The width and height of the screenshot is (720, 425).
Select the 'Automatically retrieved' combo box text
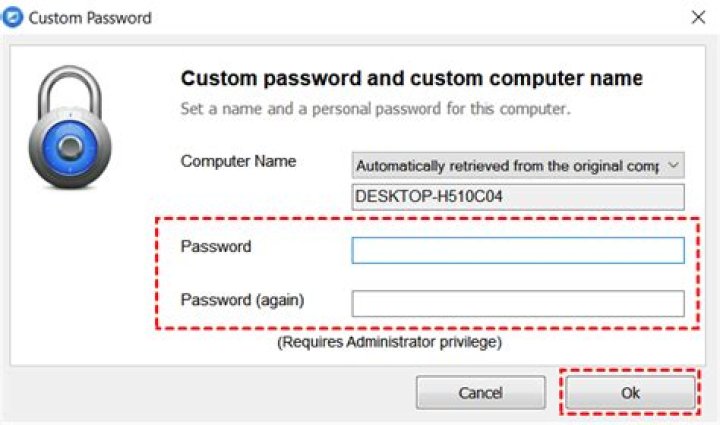click(x=507, y=165)
